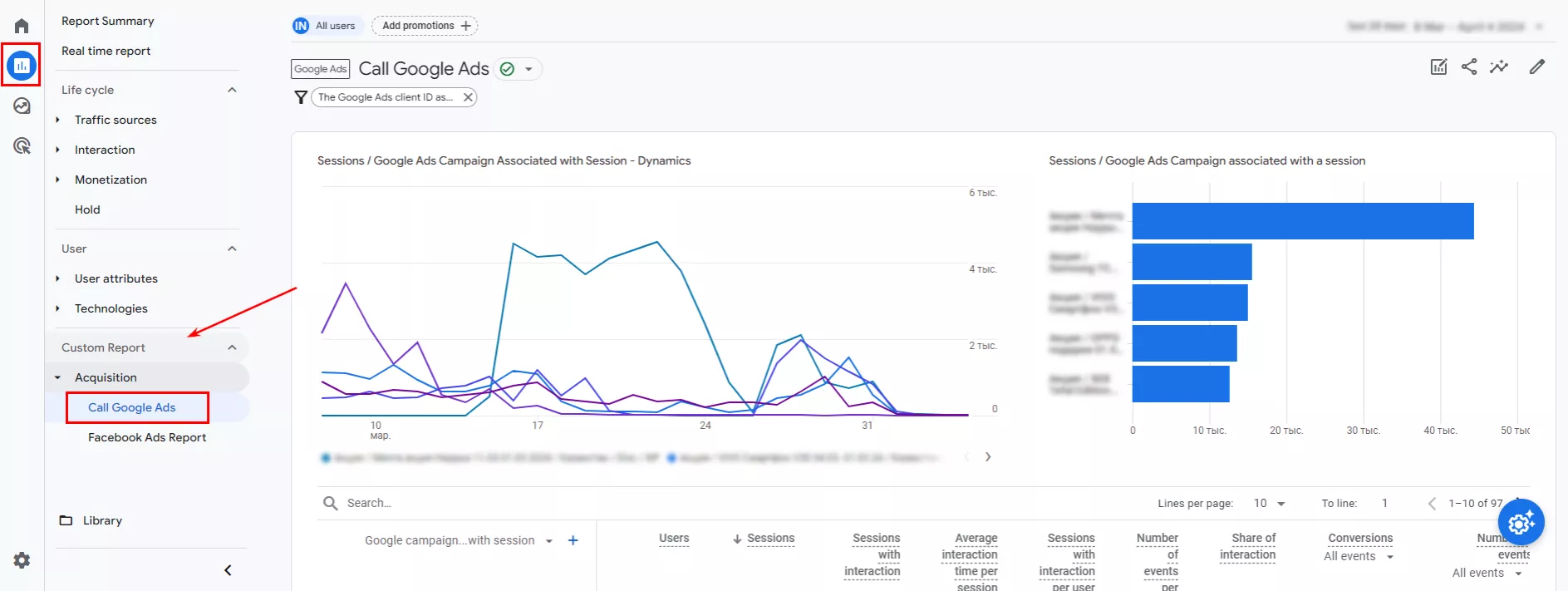Collapse the sidebar with chevron arrow
Image resolution: width=1568 pixels, height=591 pixels.
(x=228, y=570)
